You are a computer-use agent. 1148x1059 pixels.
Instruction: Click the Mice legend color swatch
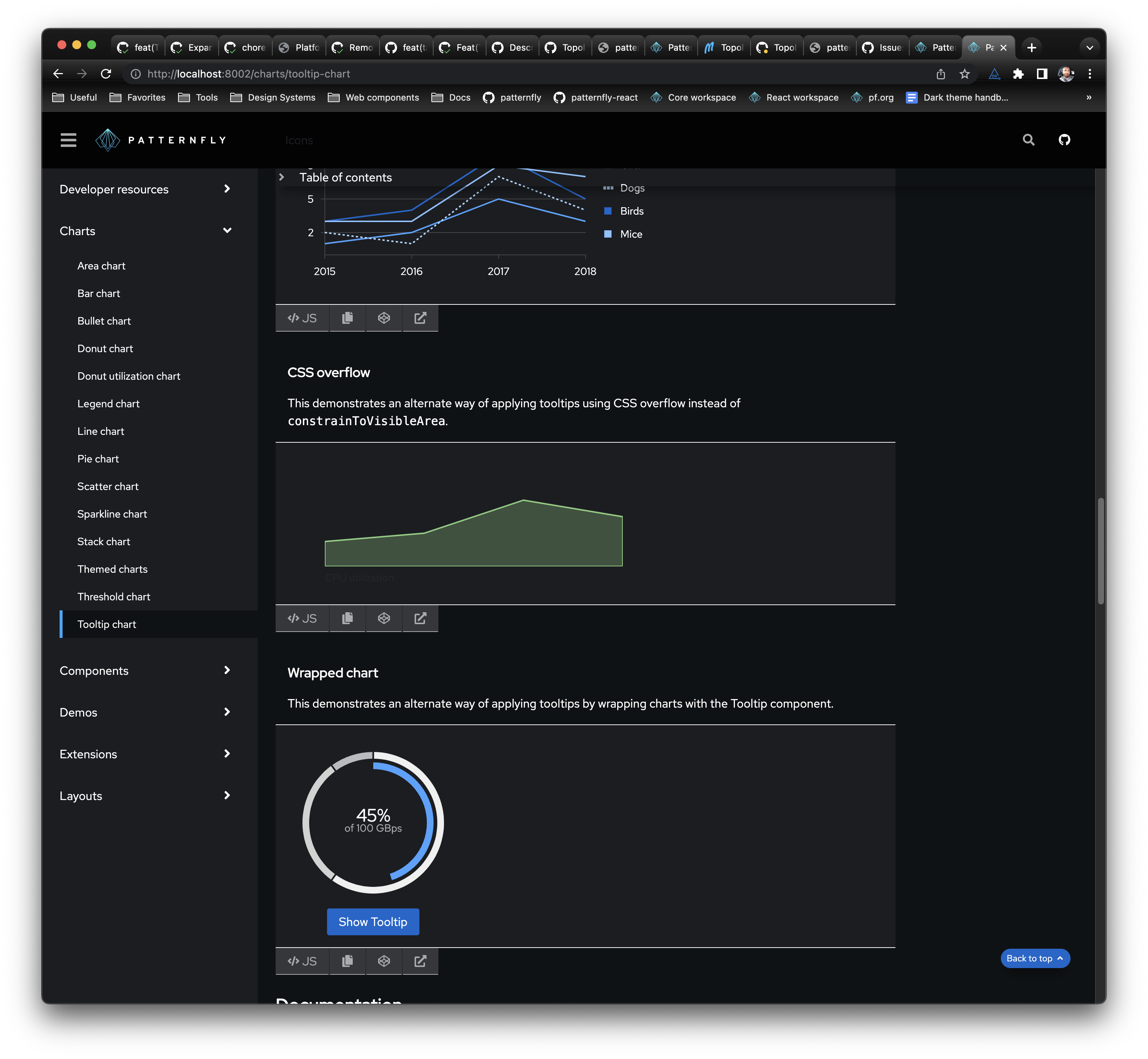click(x=608, y=234)
